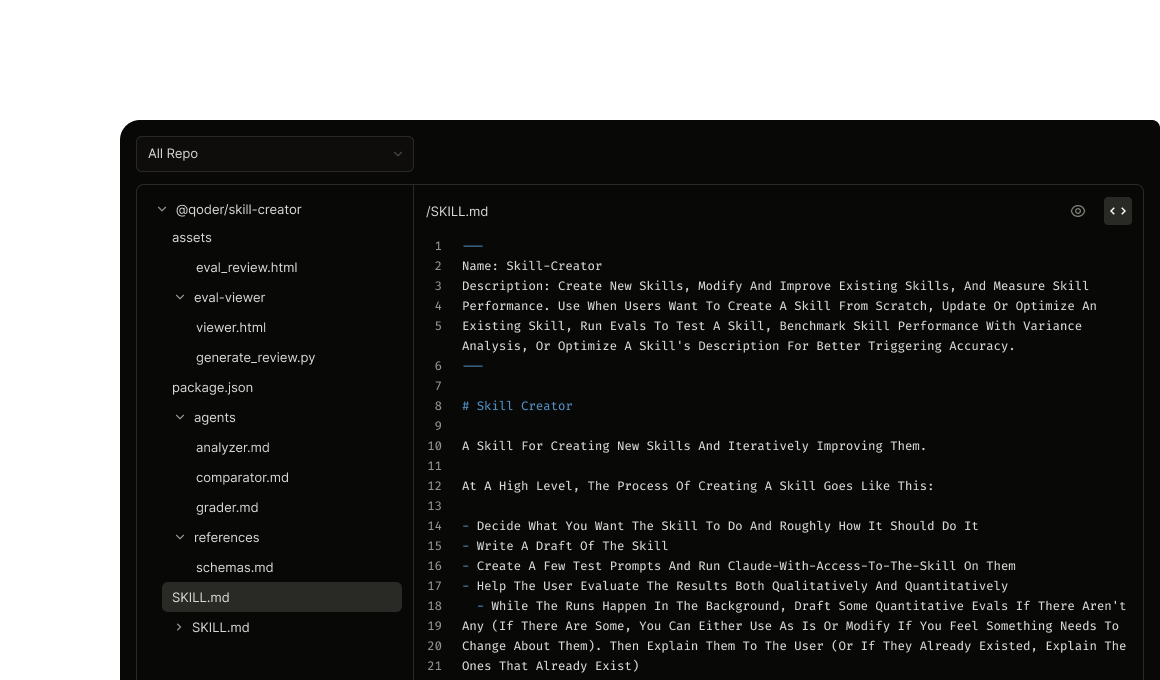Collapse the agents folder chevron
Viewport: 1160px width, 680px height.
[x=180, y=417]
